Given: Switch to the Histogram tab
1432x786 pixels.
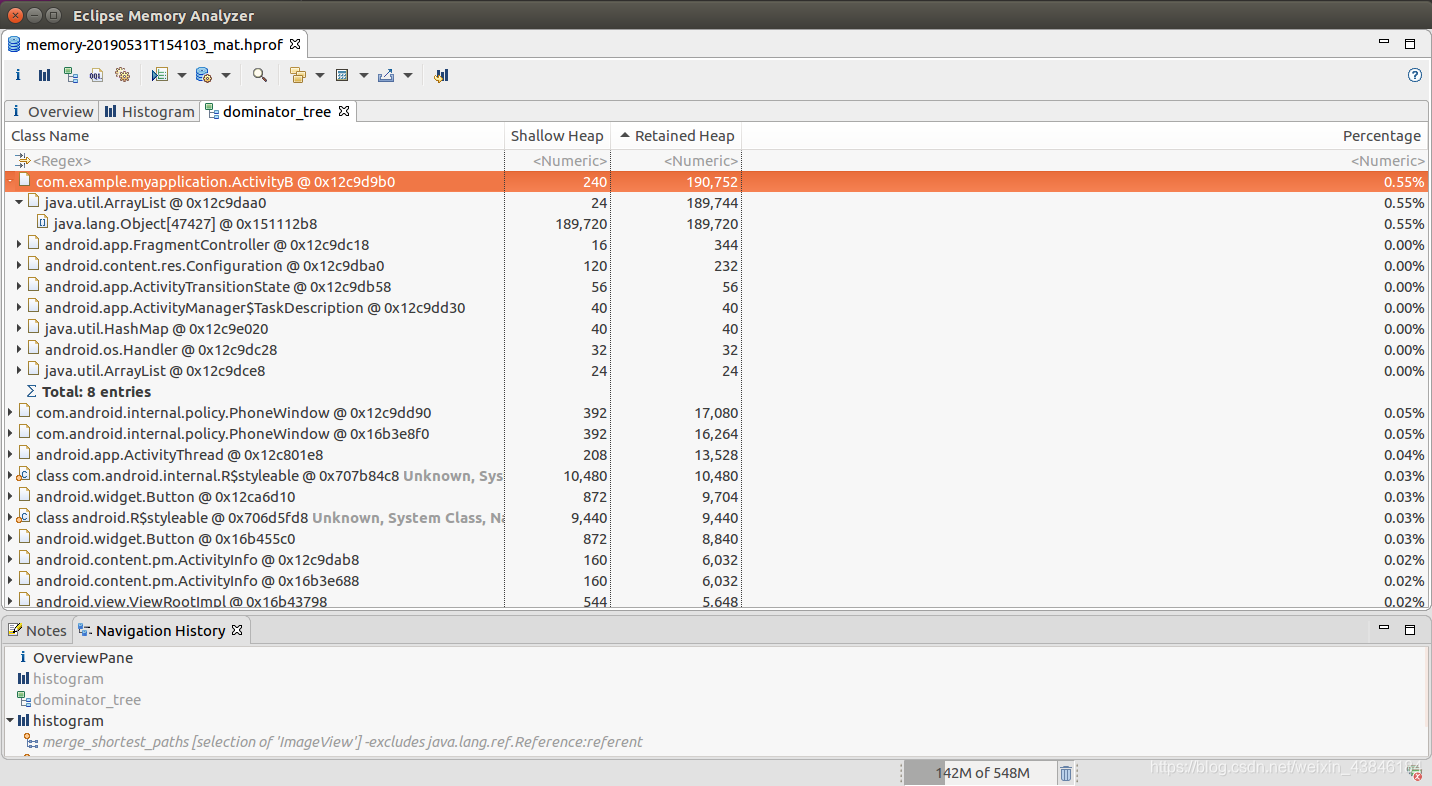Looking at the screenshot, I should [x=149, y=112].
